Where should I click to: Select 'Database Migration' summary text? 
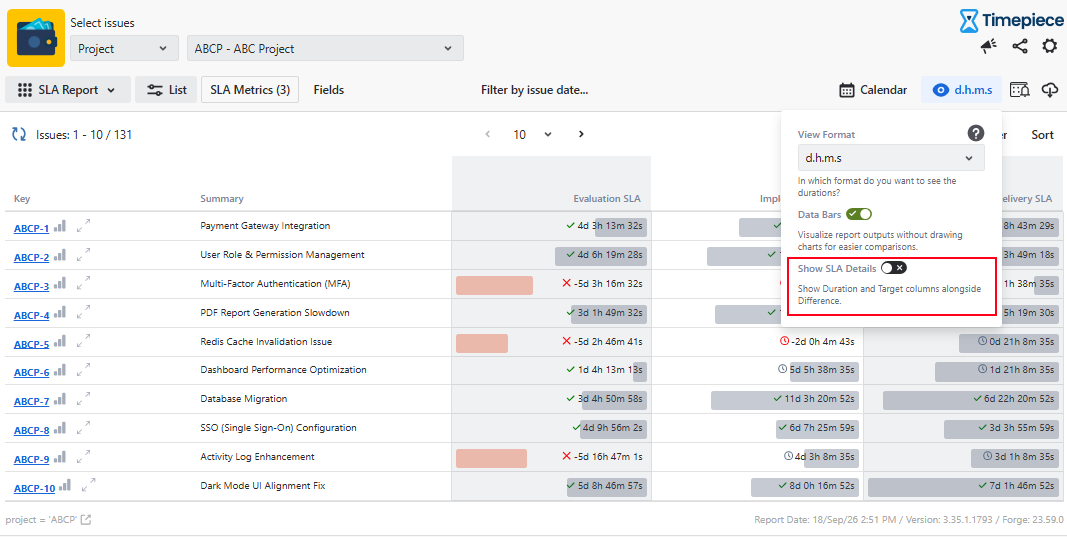pos(244,399)
